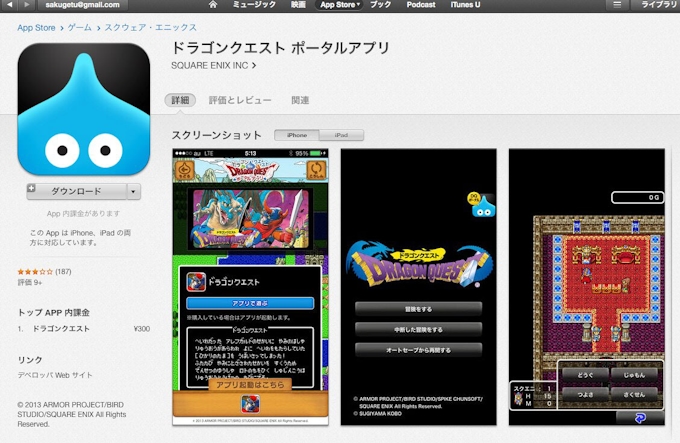Expand the download button dropdown arrow
Screen dimensions: 680x443
click(133, 191)
